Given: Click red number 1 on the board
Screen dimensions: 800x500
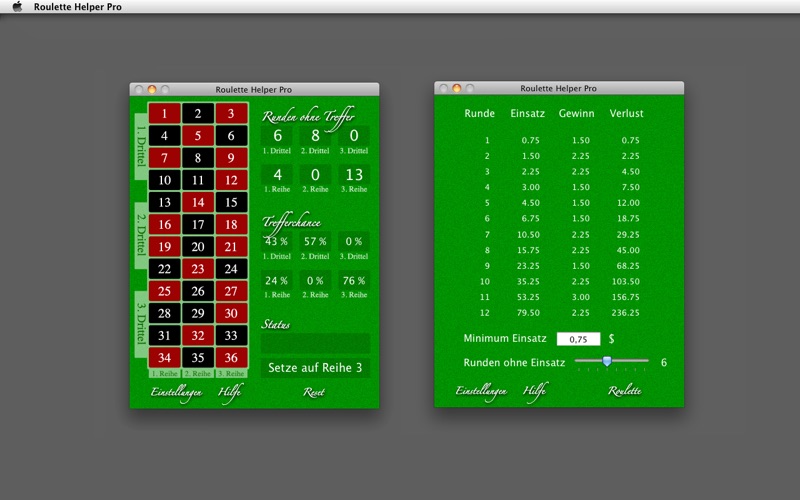Looking at the screenshot, I should 164,114.
